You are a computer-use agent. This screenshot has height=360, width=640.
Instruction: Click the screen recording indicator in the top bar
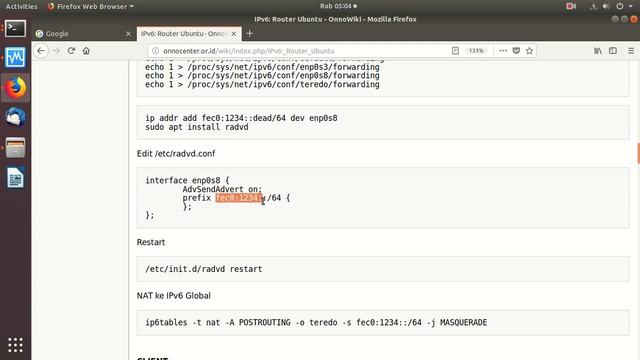(x=571, y=6)
